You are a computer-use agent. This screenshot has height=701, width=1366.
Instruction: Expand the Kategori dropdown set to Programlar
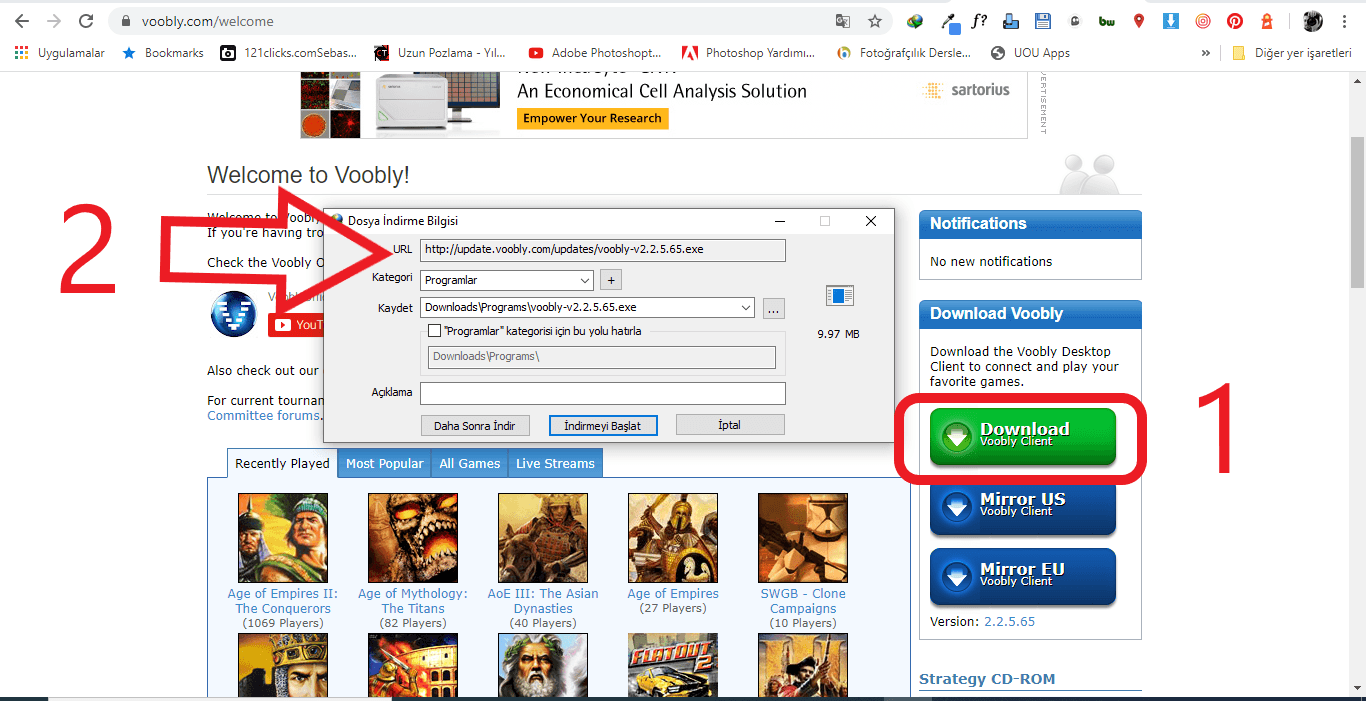(x=507, y=280)
